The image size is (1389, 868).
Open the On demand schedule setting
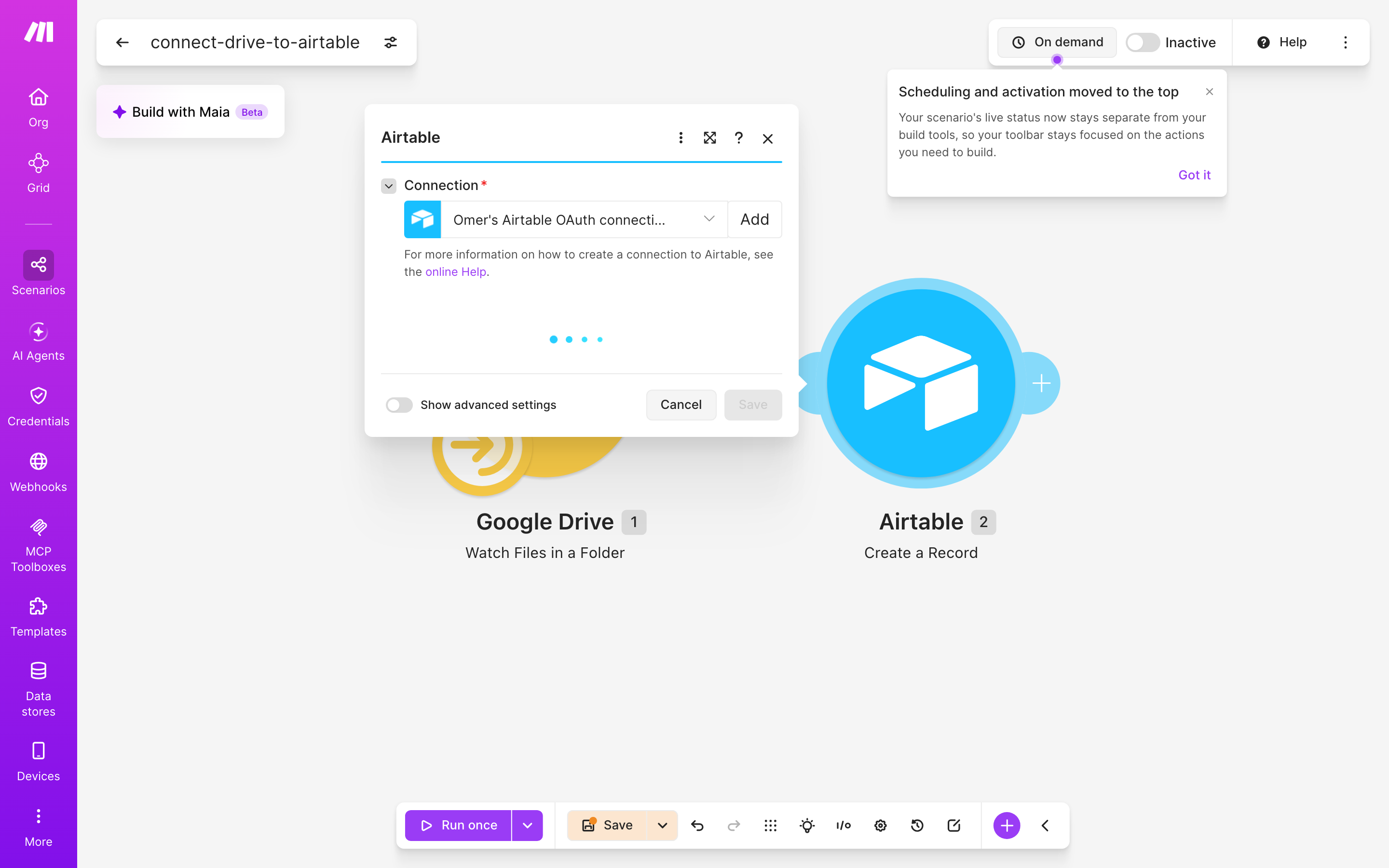pyautogui.click(x=1057, y=42)
